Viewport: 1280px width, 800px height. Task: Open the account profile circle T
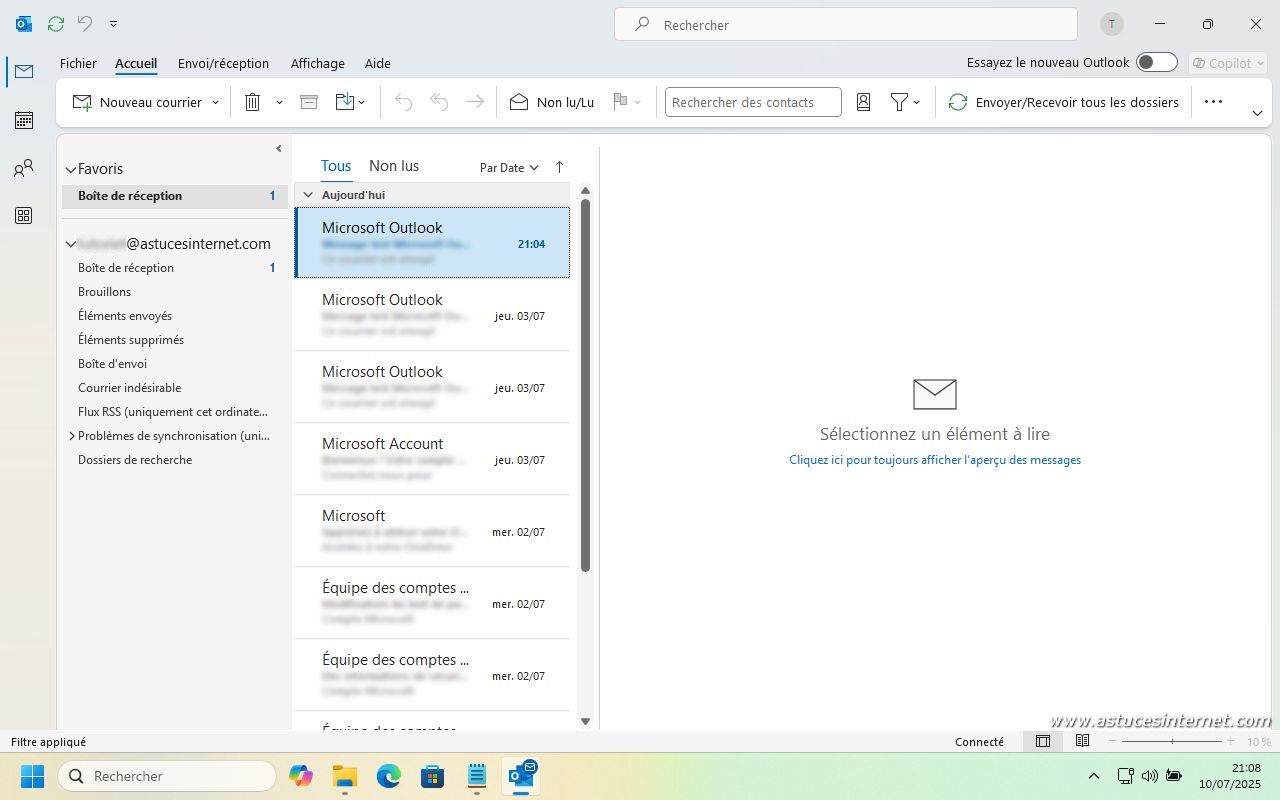1111,24
